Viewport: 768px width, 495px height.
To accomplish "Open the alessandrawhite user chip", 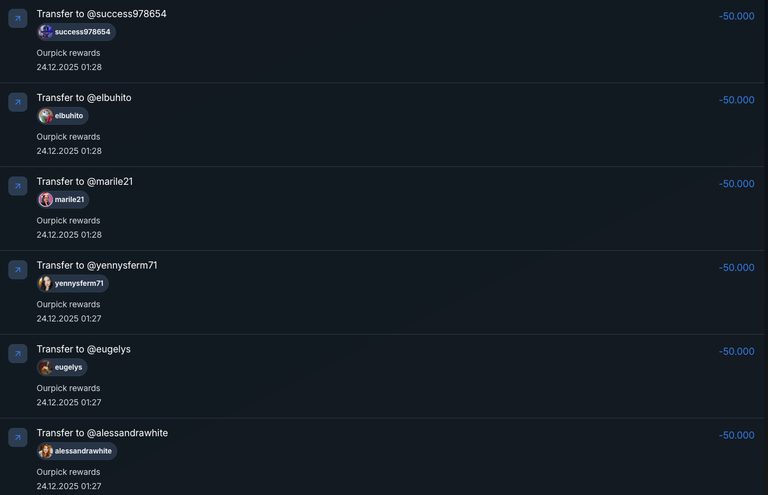I will (77, 452).
